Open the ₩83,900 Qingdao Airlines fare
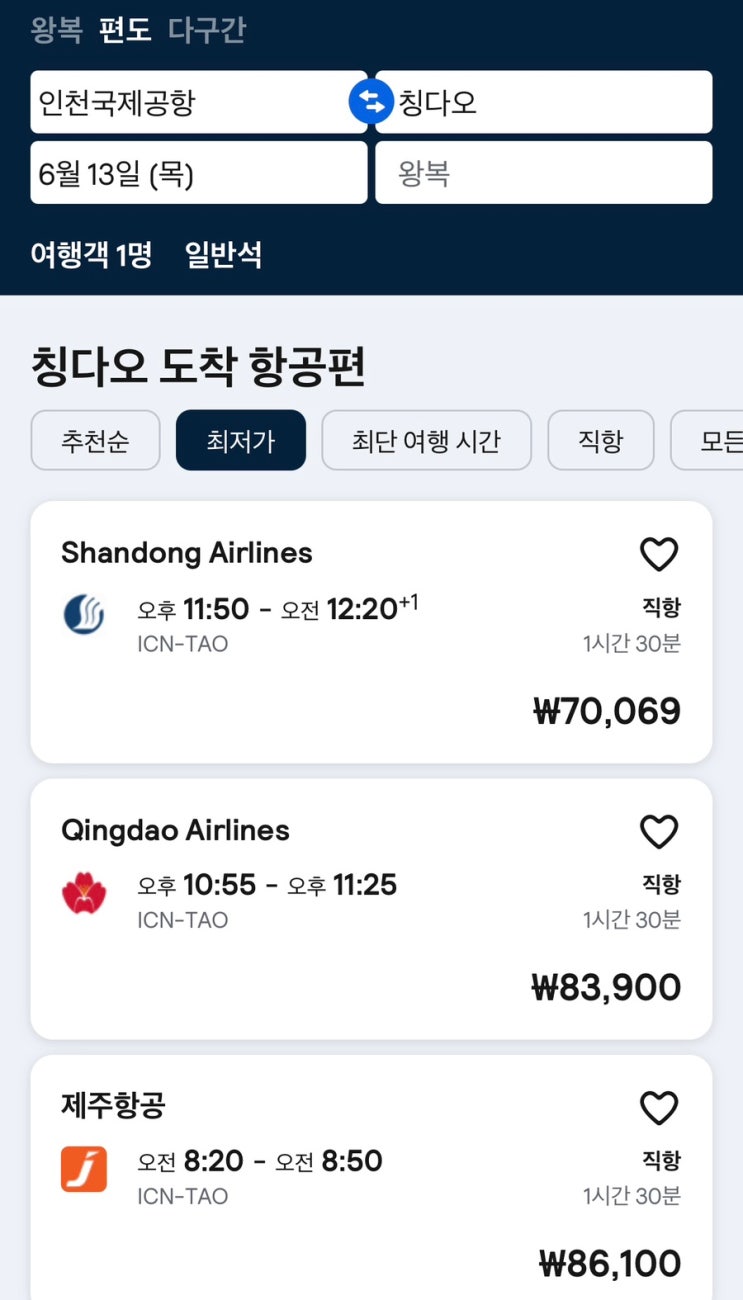Screen dimensions: 743x1300 (606, 987)
